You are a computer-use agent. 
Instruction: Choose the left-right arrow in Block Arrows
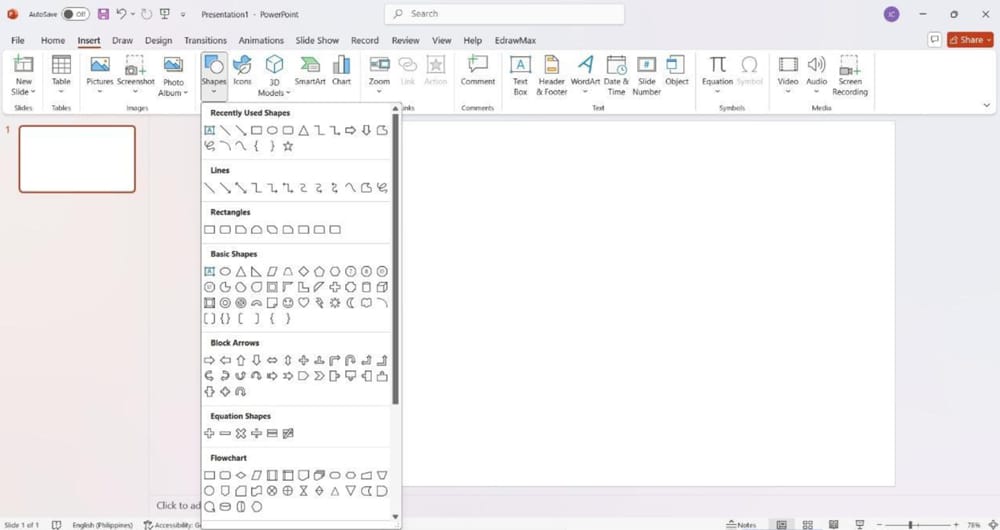(272, 360)
